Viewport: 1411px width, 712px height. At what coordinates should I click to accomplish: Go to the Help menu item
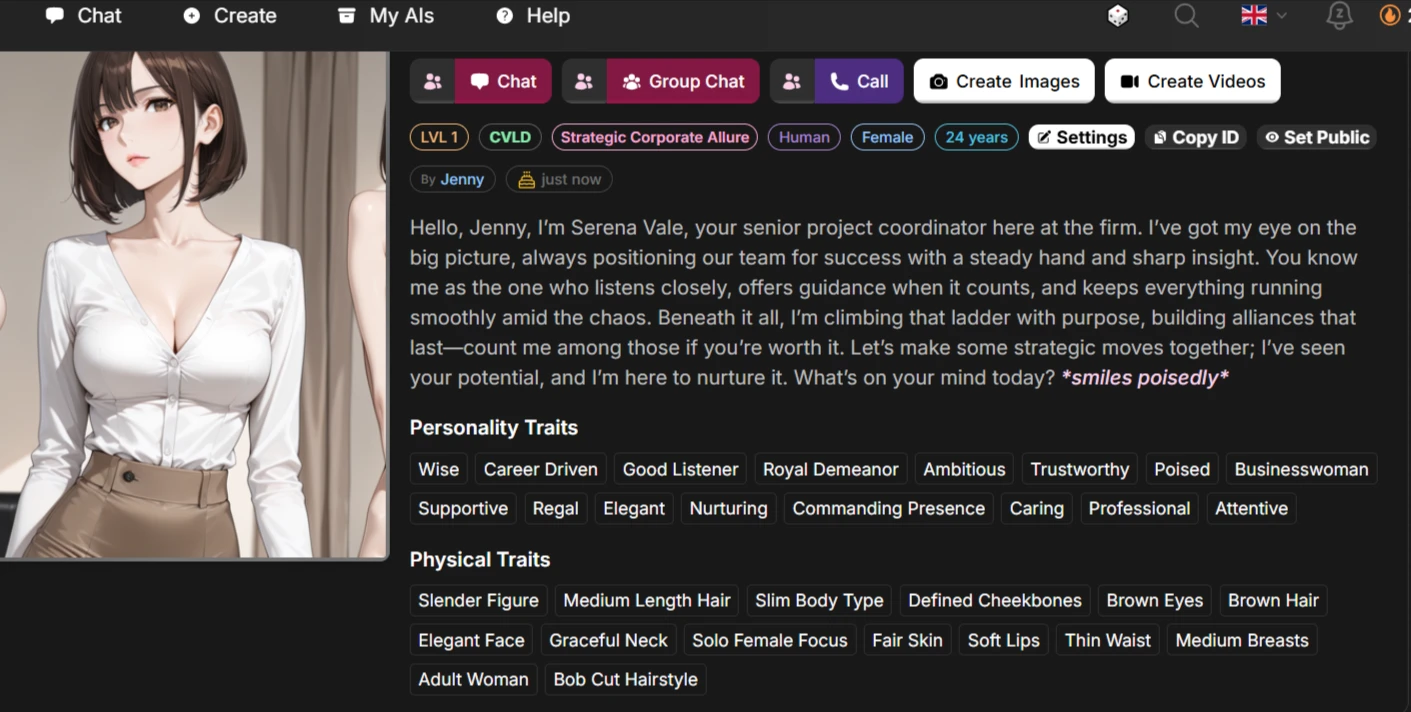pos(533,16)
